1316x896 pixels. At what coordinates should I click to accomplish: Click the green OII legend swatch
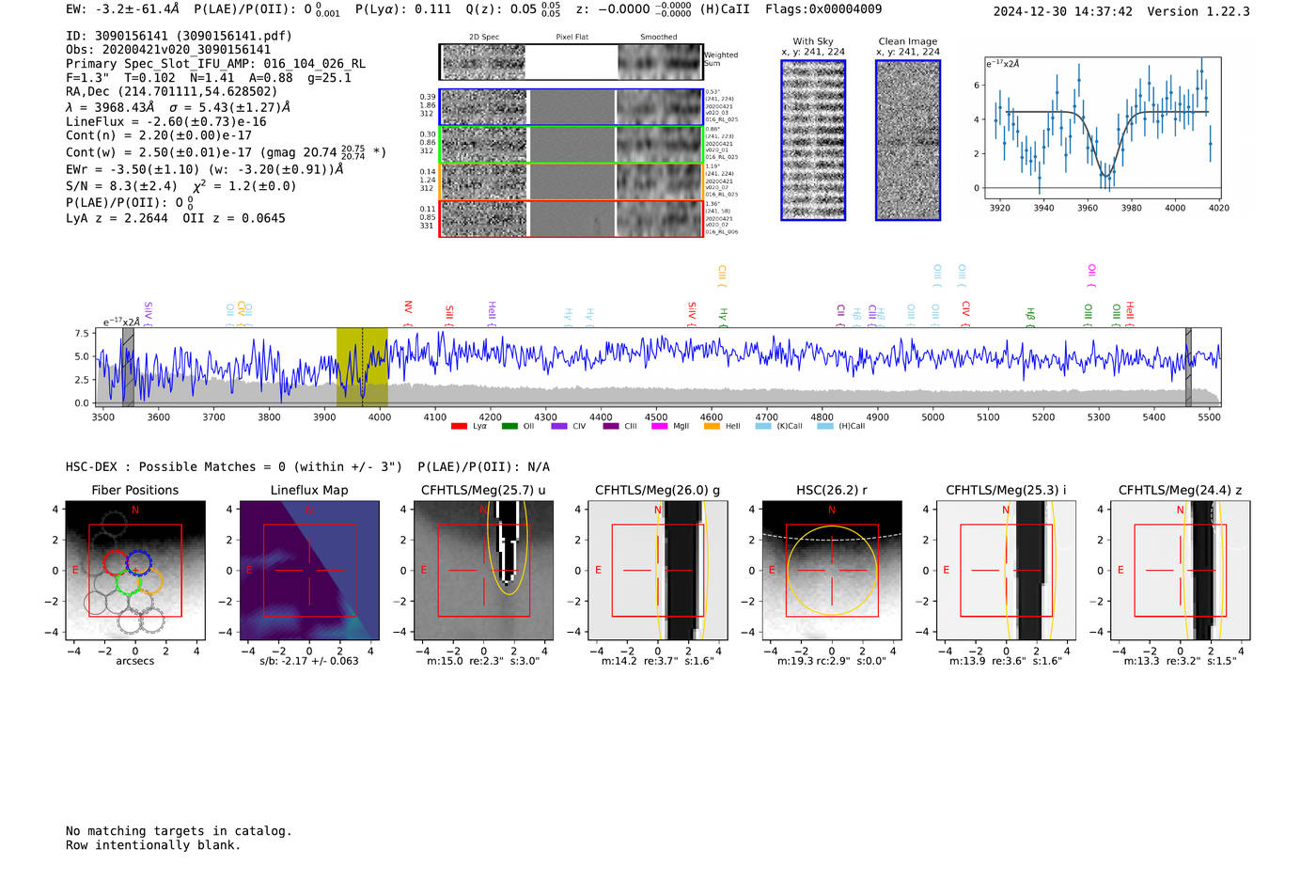pos(509,427)
